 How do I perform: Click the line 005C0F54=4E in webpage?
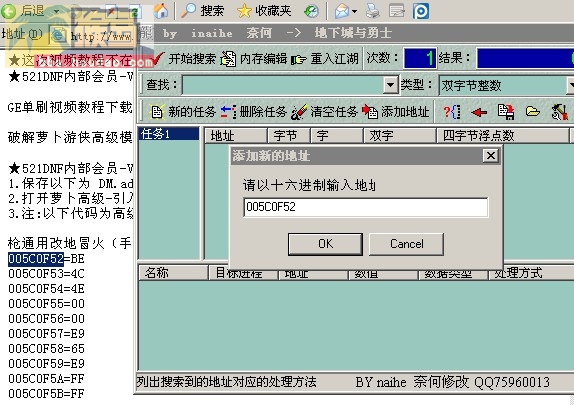pos(46,289)
